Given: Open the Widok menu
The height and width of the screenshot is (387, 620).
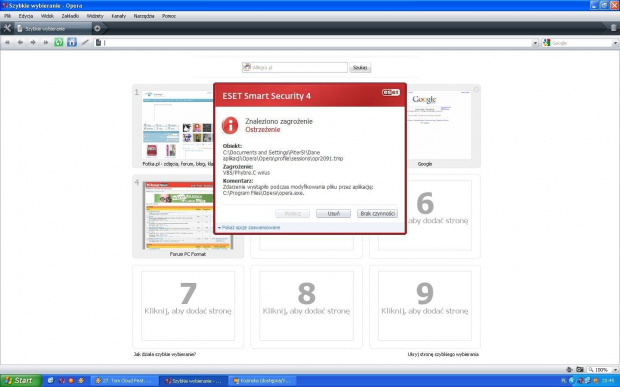Looking at the screenshot, I should [x=47, y=16].
